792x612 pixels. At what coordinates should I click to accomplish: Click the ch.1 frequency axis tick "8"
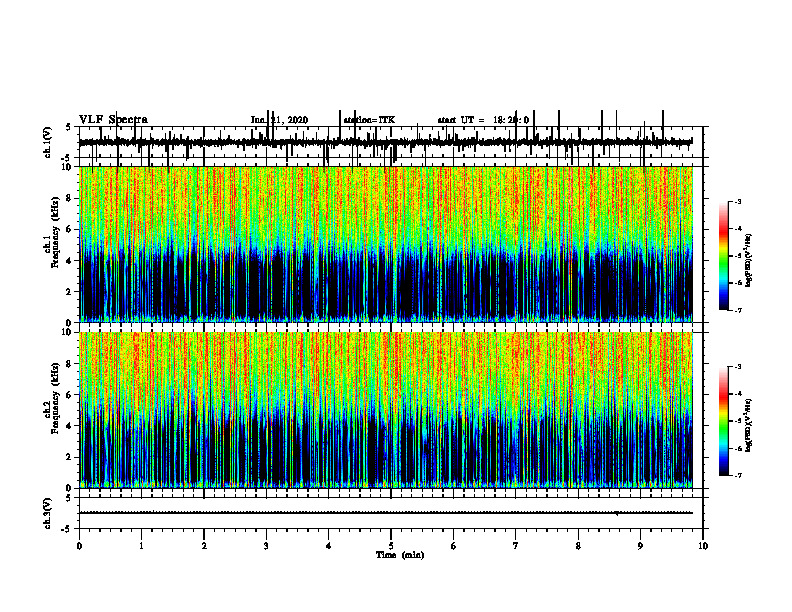tap(70, 198)
